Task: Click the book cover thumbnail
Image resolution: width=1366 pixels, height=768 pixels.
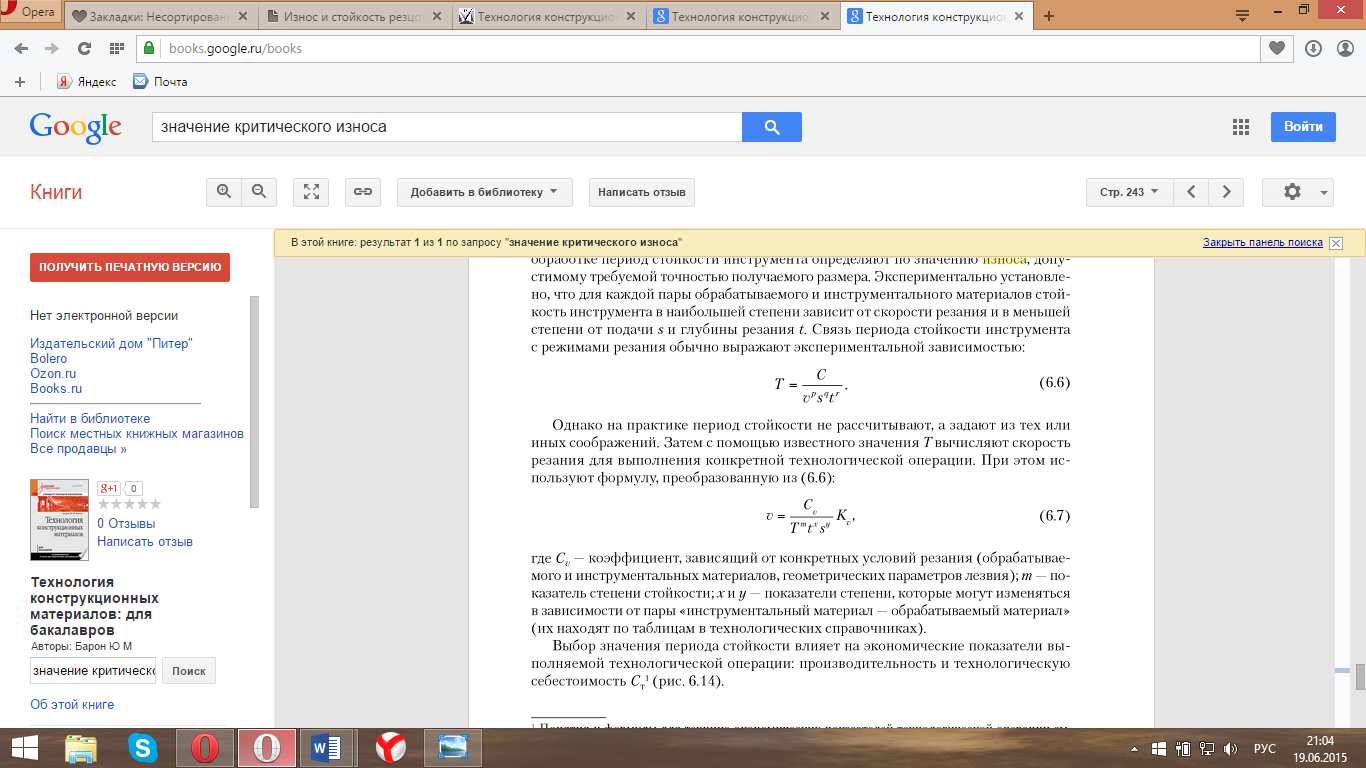Action: [x=59, y=519]
